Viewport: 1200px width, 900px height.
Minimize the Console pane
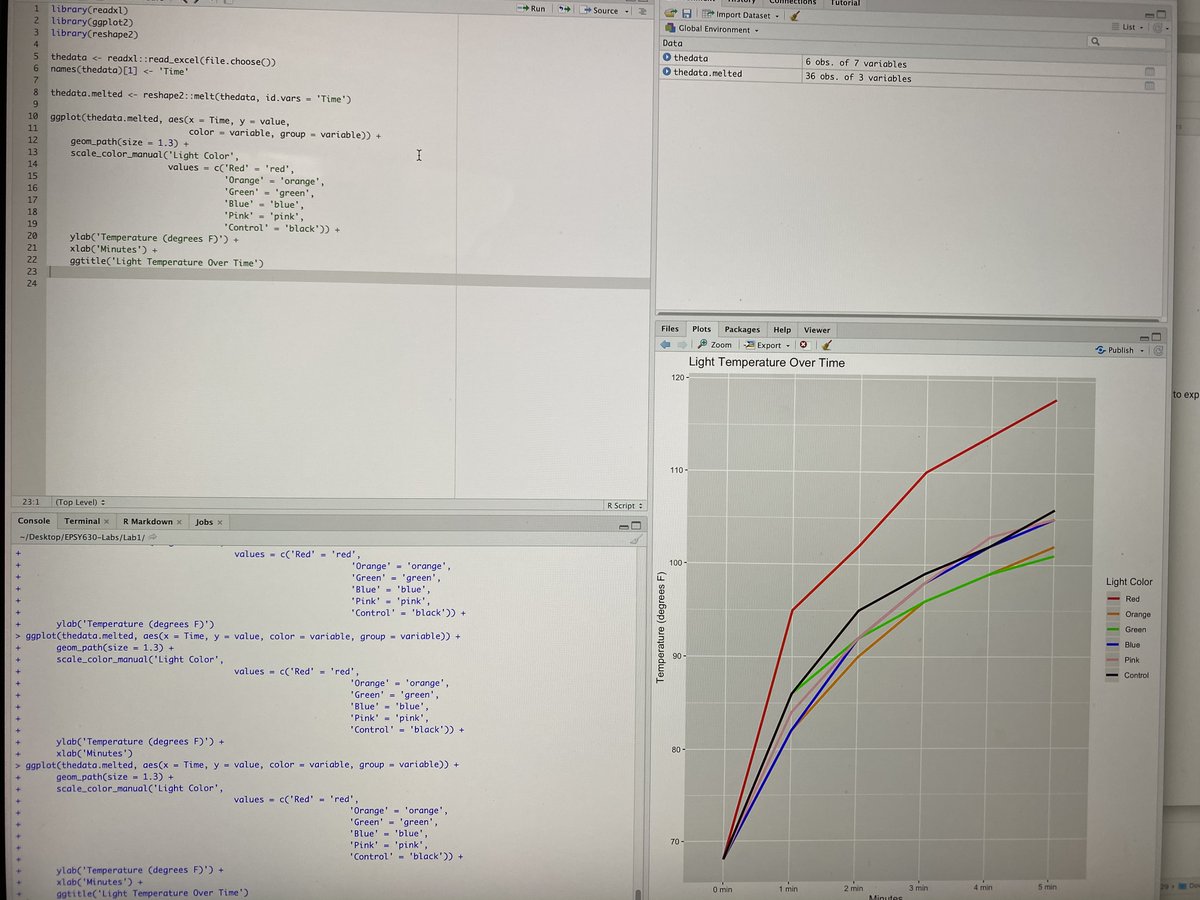point(624,526)
